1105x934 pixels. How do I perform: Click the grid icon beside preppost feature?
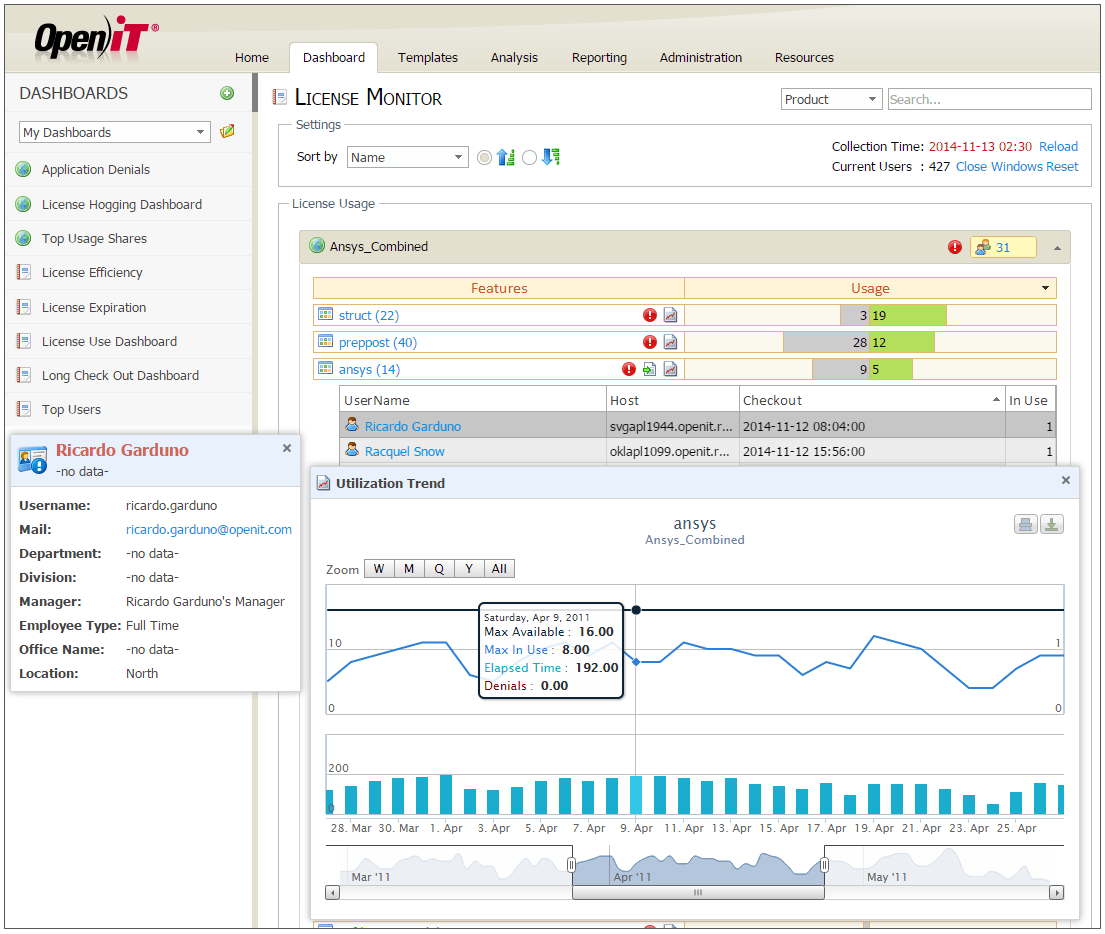coord(325,341)
